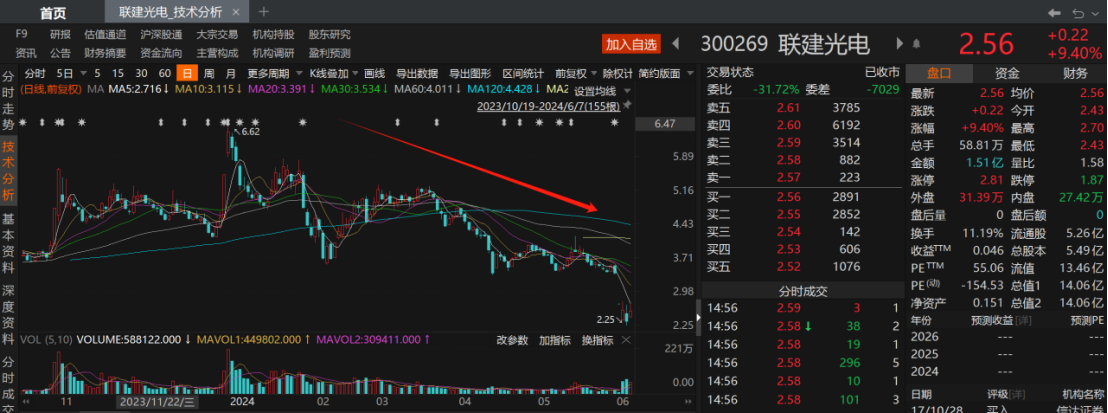Open 分时走势 in the left sidebar
Screen dimensions: 1108x413
pyautogui.click(x=8, y=101)
